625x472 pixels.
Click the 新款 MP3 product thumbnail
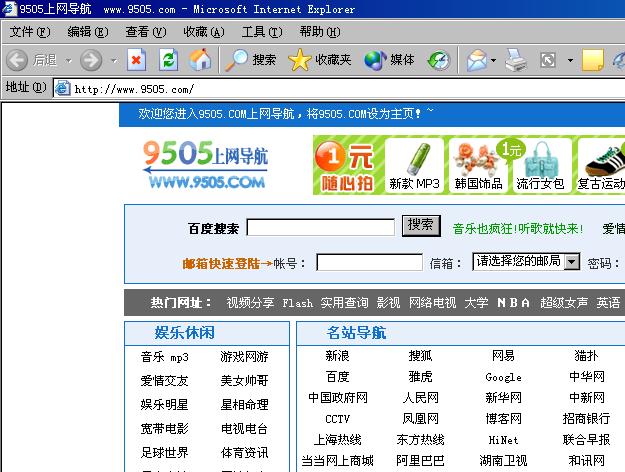pyautogui.click(x=414, y=165)
